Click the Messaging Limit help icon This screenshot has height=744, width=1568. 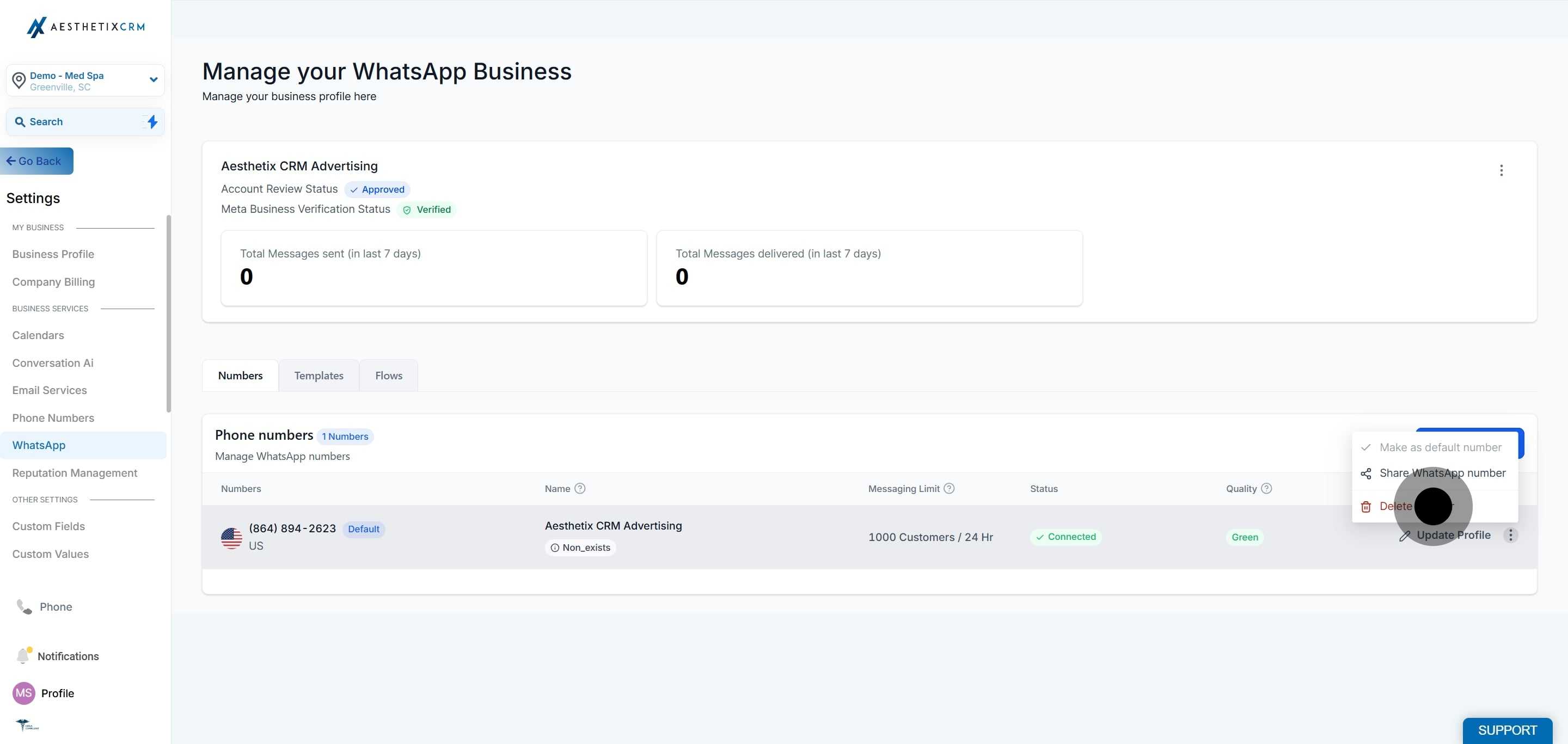(949, 489)
